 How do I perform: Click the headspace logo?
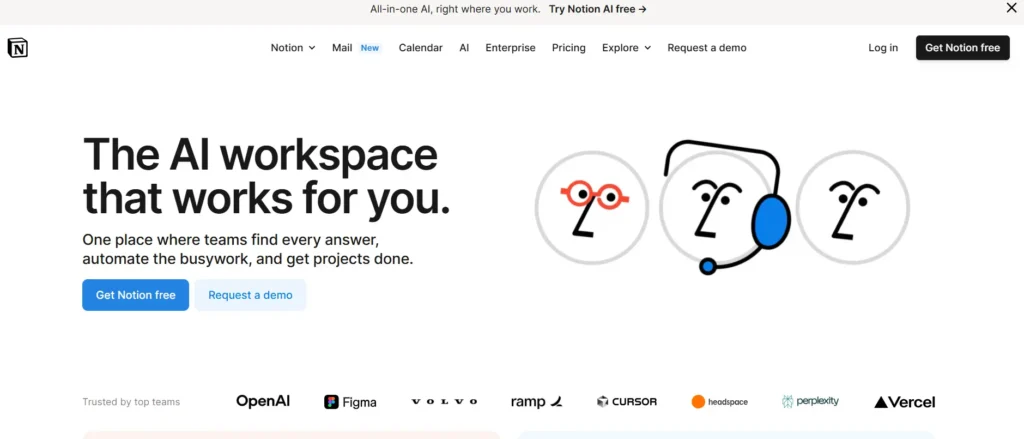tap(720, 402)
